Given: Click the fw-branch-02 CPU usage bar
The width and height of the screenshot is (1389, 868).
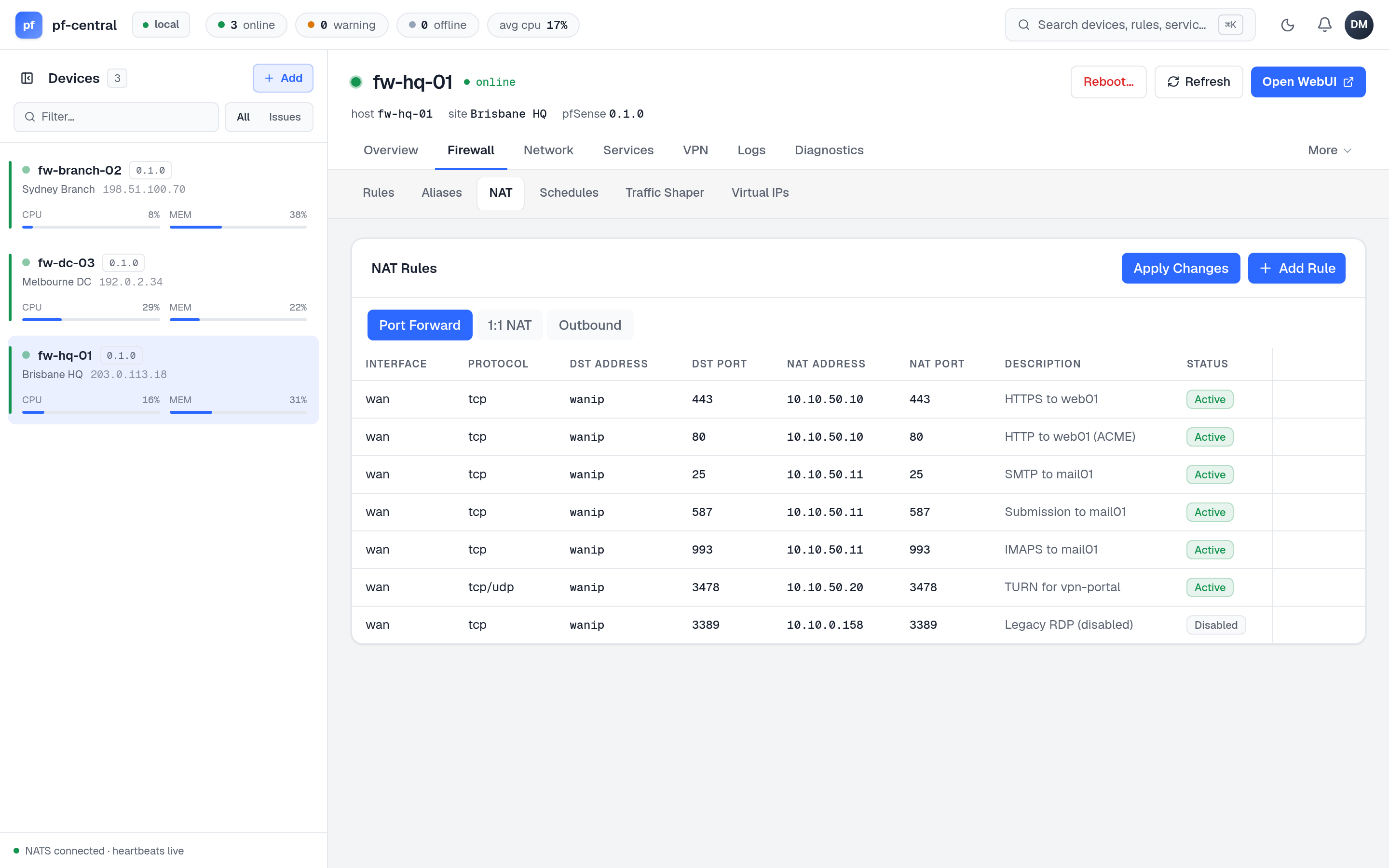Looking at the screenshot, I should click(x=91, y=227).
